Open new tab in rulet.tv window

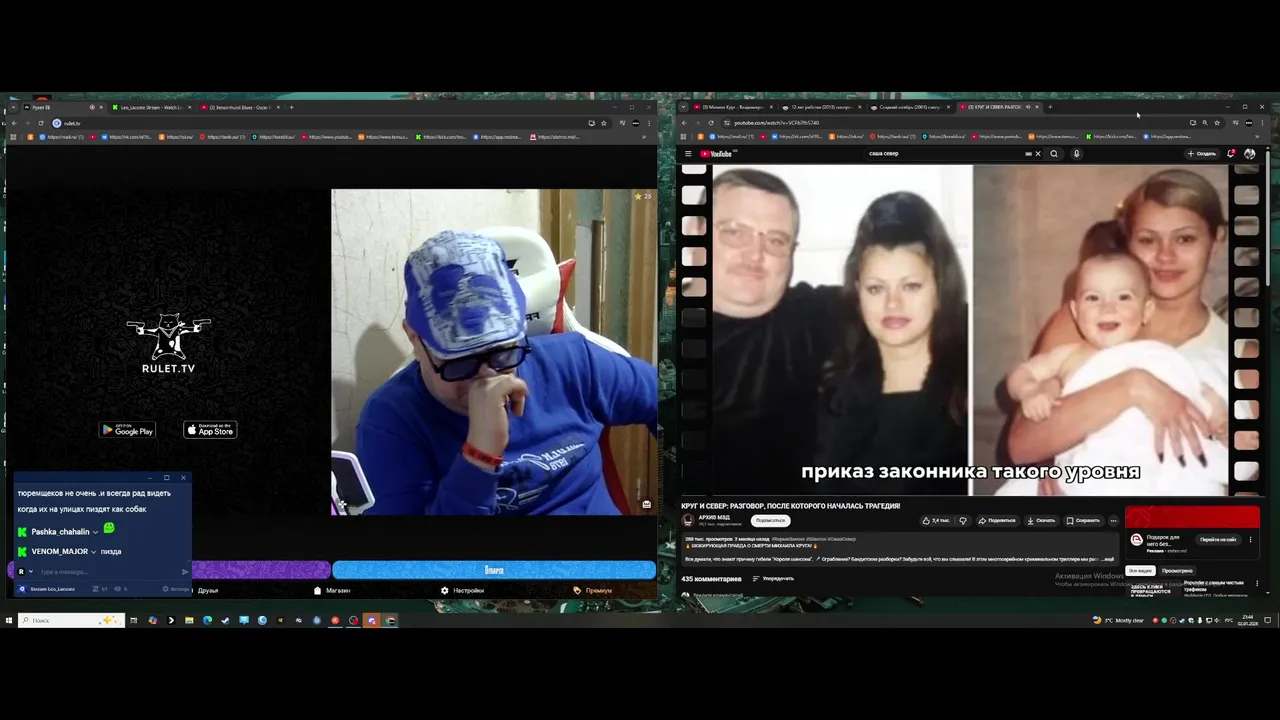pos(291,107)
